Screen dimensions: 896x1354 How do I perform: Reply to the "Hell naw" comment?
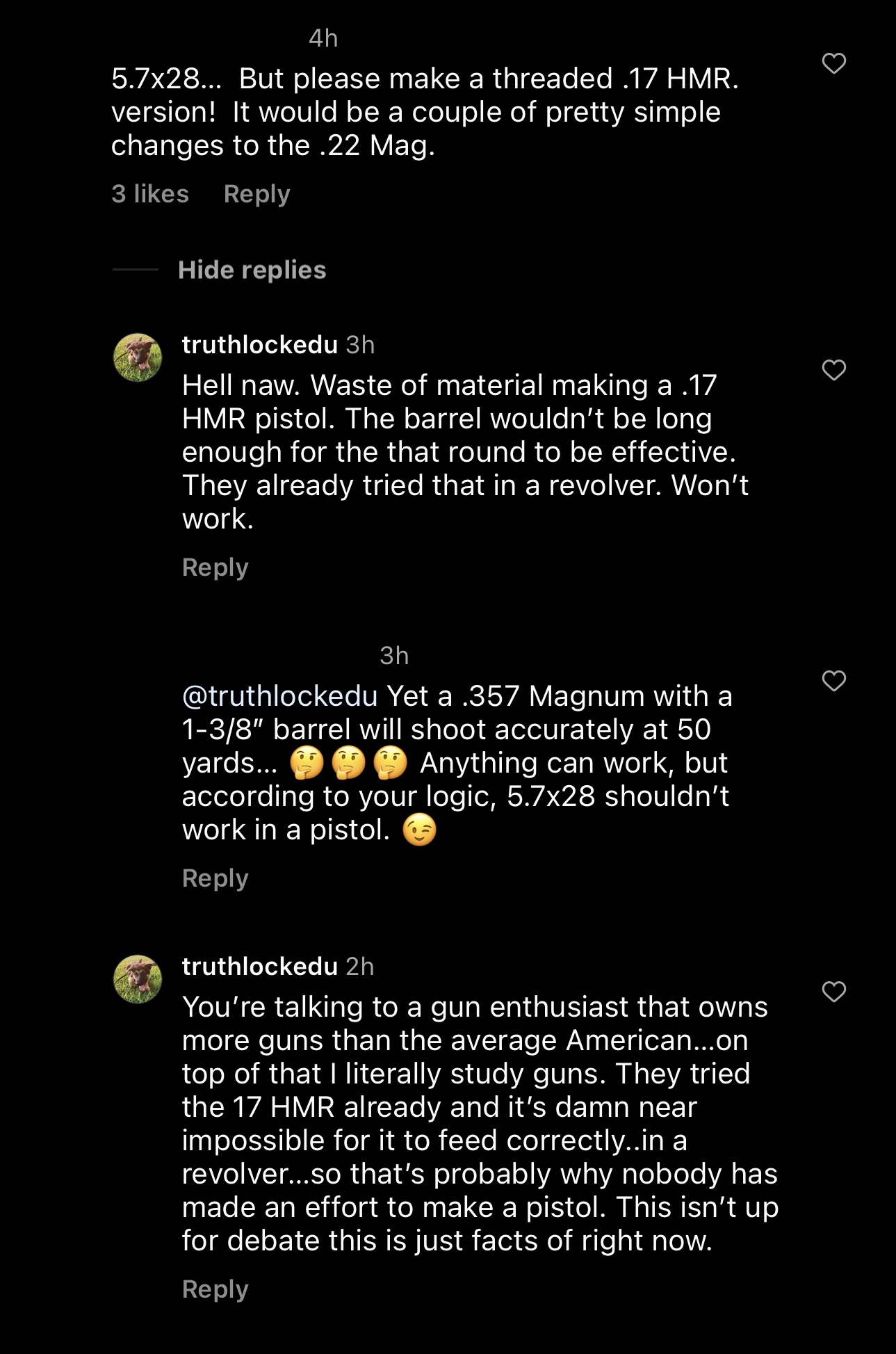[215, 567]
